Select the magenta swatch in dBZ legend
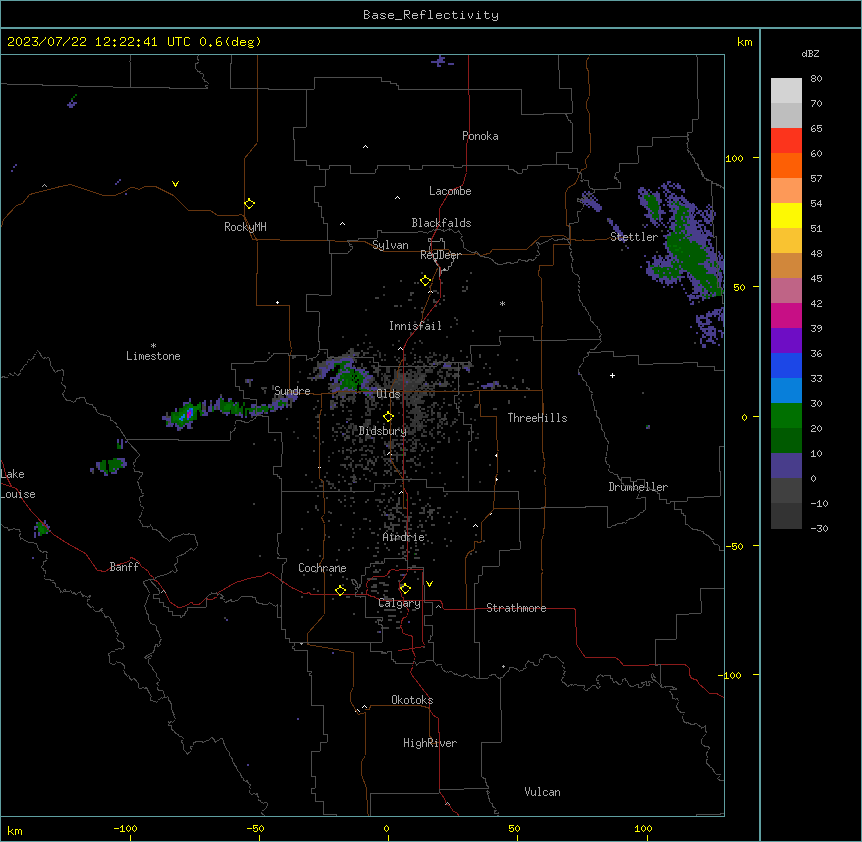862x842 pixels. click(786, 315)
